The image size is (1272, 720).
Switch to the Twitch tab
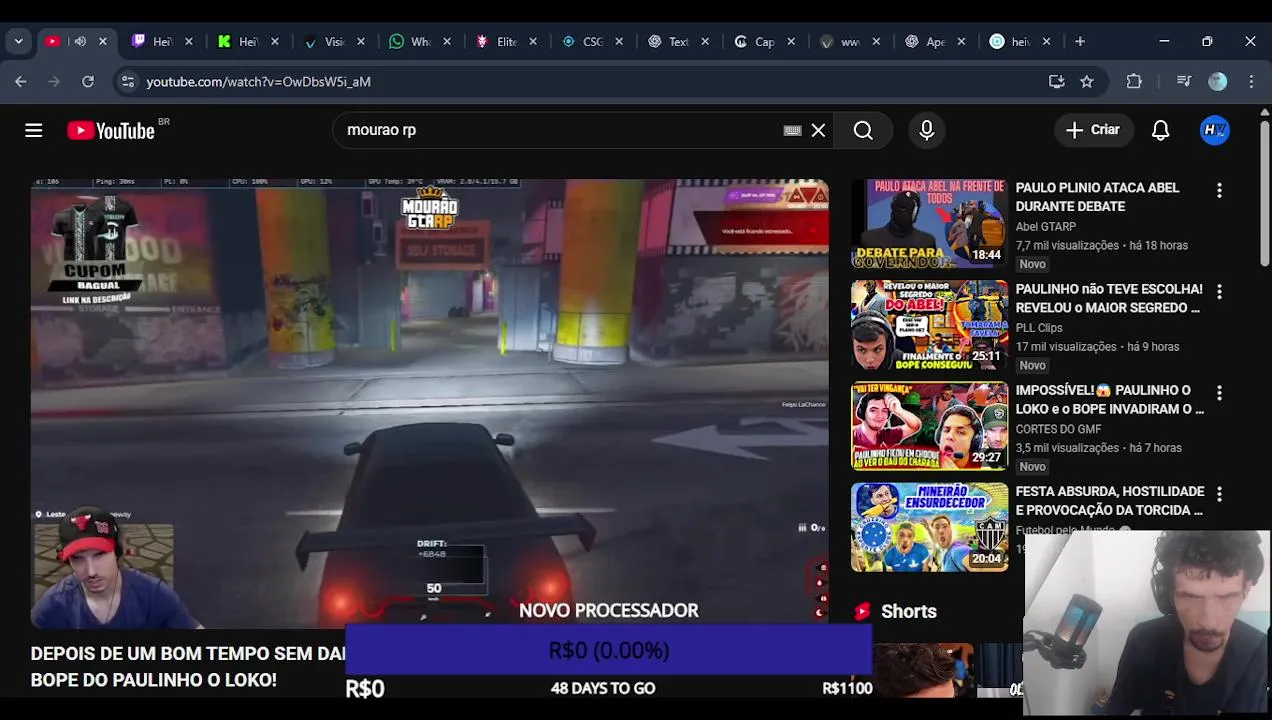coord(160,41)
